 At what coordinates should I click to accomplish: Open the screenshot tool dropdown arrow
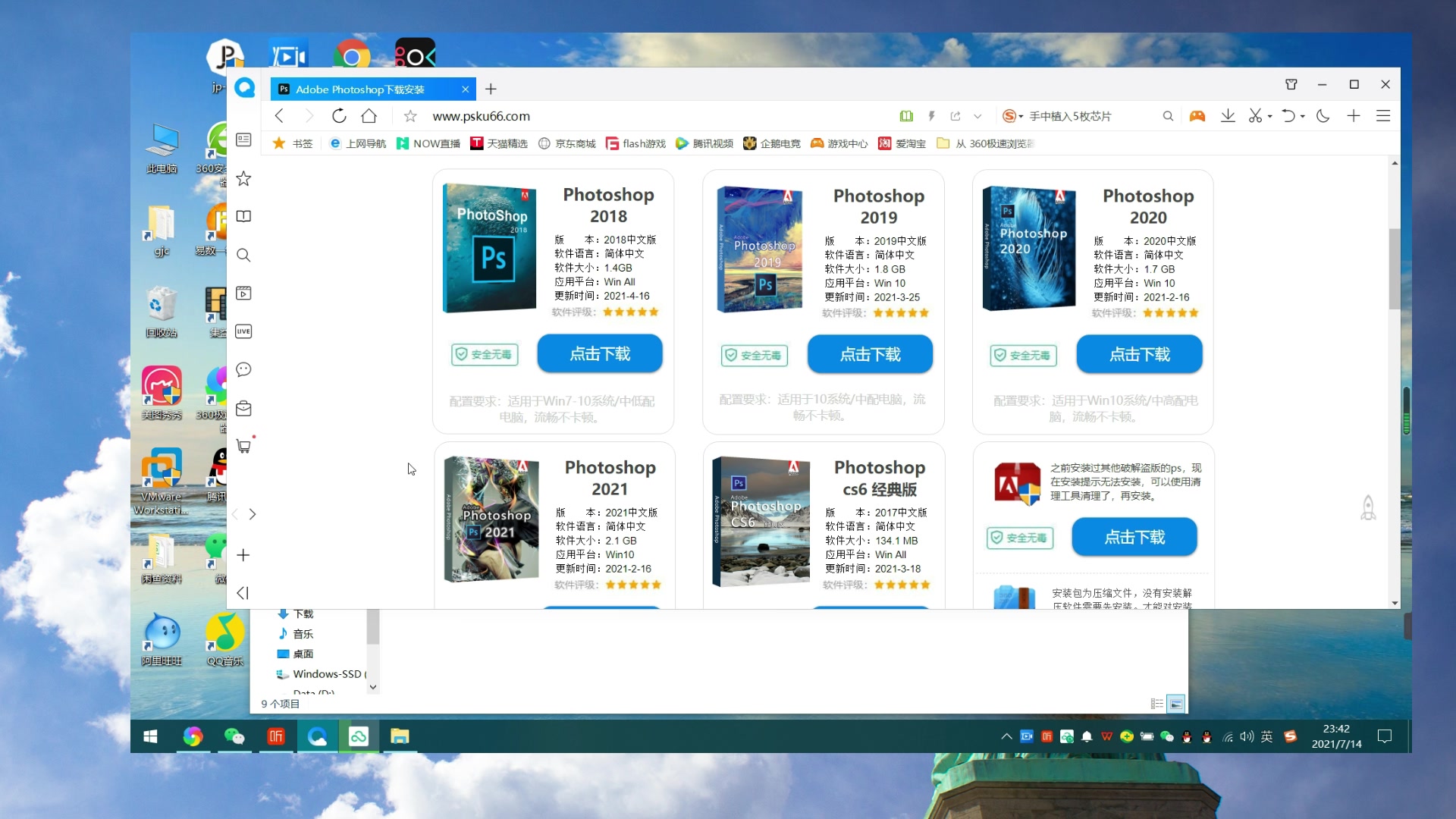(1271, 115)
